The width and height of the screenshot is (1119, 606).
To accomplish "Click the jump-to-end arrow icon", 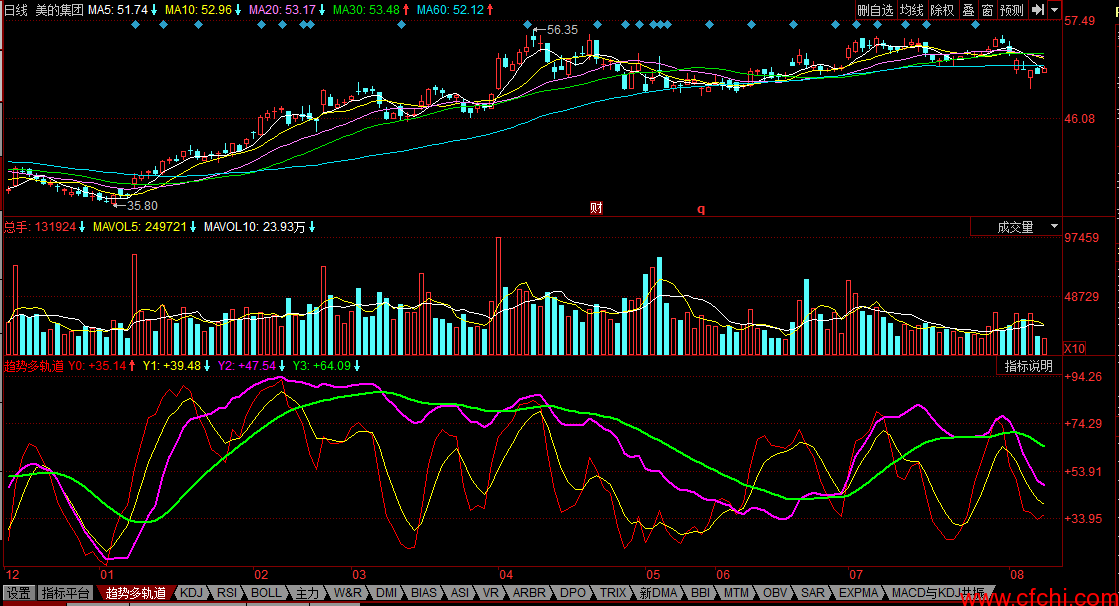I will pos(1038,10).
